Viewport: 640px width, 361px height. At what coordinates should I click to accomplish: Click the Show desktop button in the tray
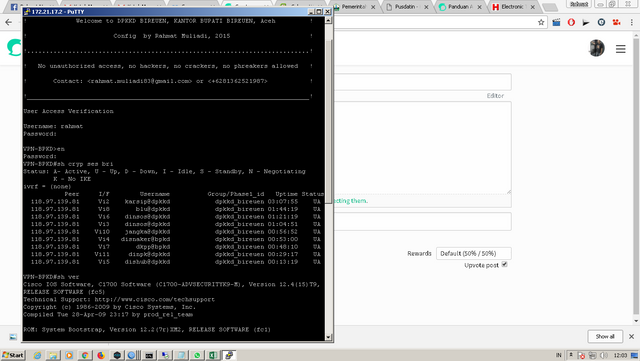[x=635, y=355]
